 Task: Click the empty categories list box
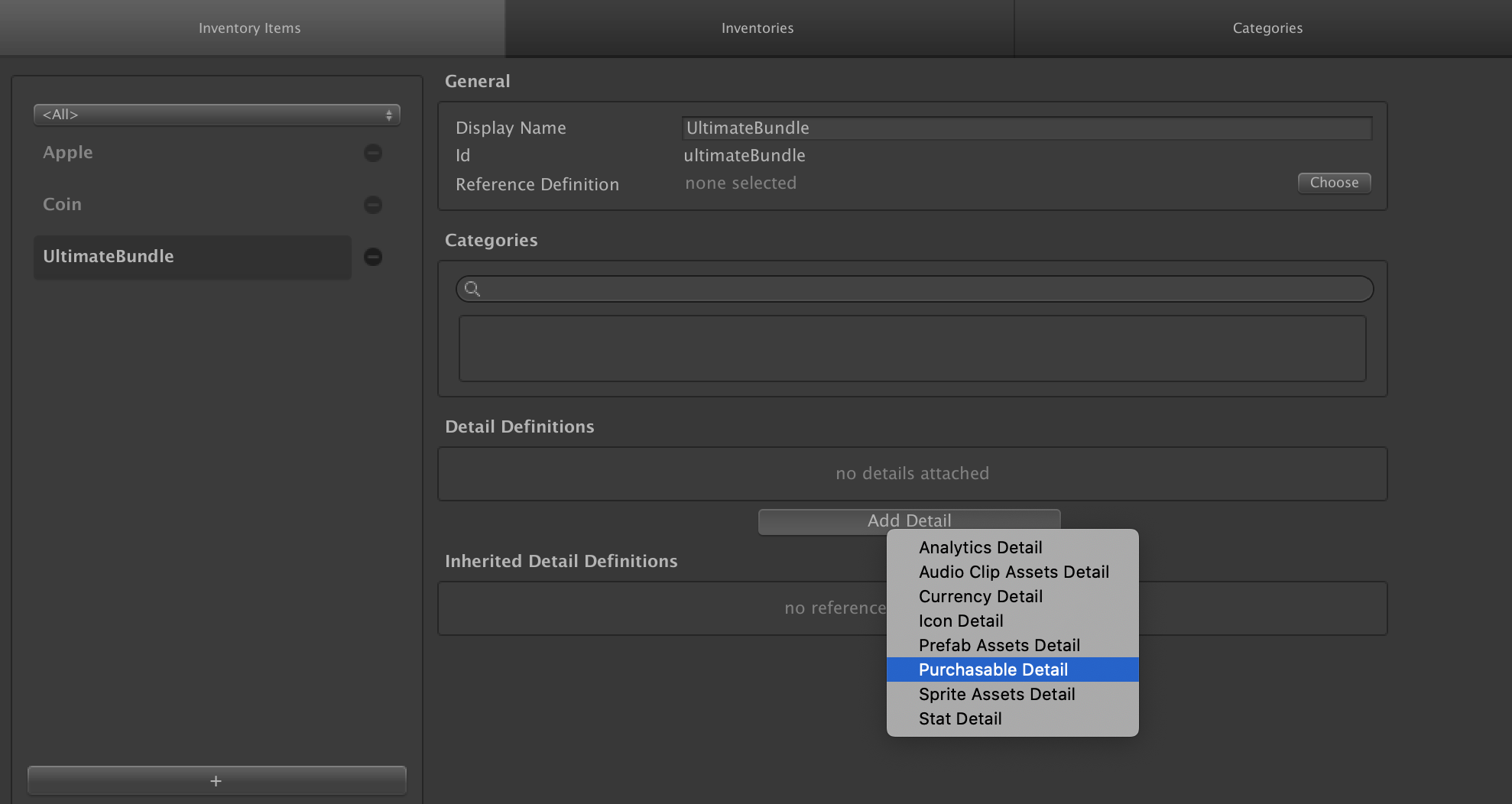click(x=912, y=349)
